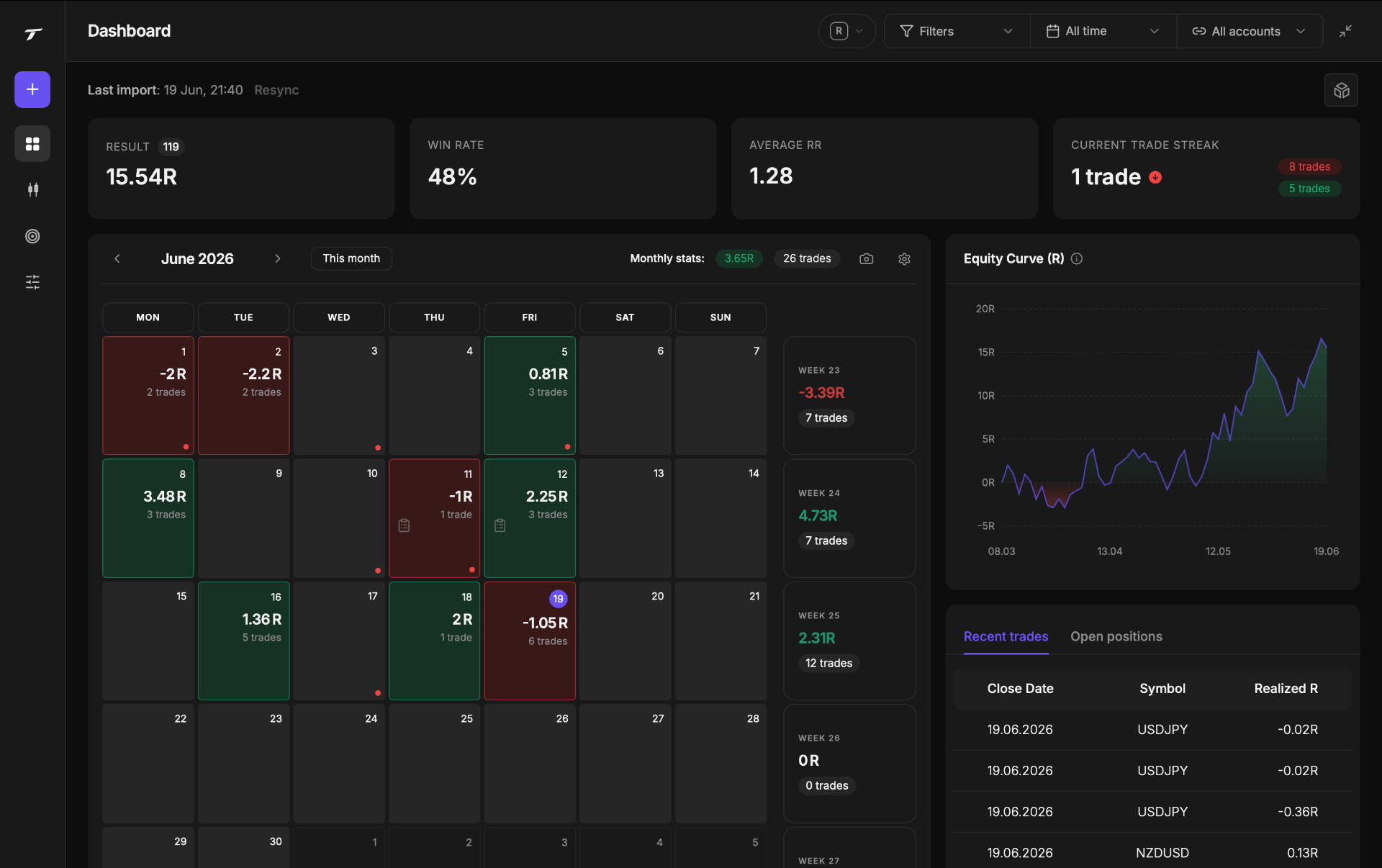Viewport: 1382px width, 868px height.
Task: Select the Week 23 summary card
Action: (x=849, y=395)
